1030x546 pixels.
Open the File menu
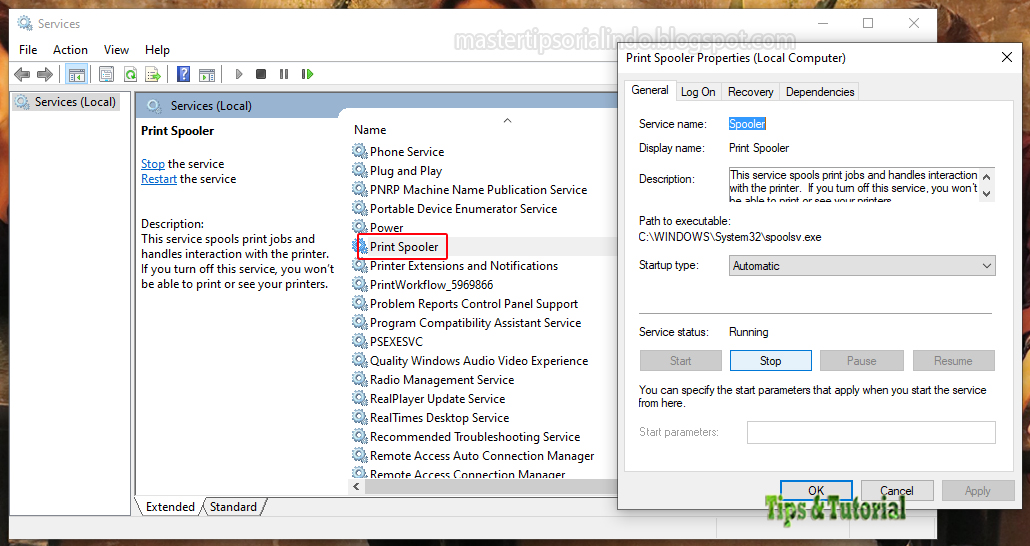coord(28,49)
